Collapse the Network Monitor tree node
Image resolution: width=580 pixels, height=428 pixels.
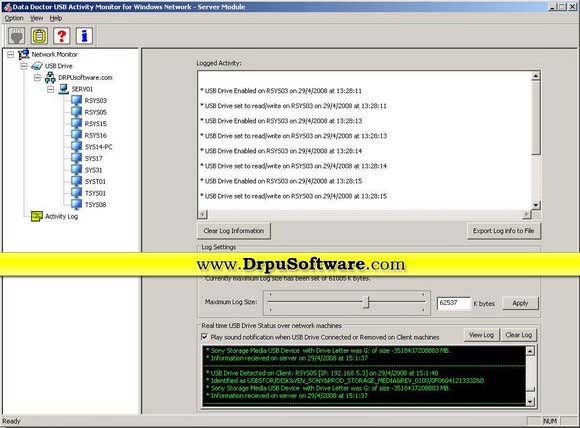pos(11,55)
